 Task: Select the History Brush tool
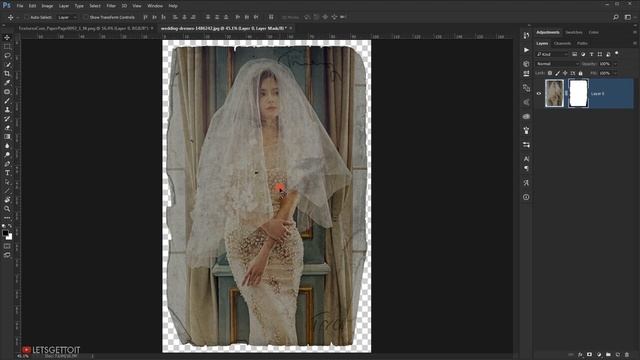coord(7,119)
